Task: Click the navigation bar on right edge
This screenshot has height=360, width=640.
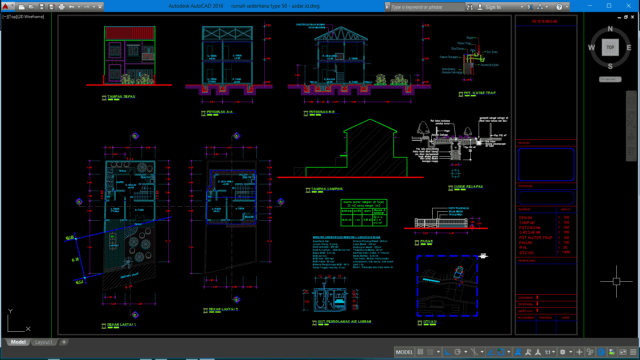Action: [631, 126]
